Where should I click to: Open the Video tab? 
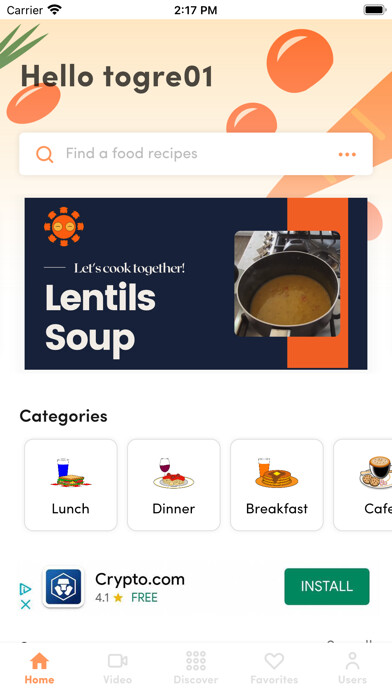click(118, 668)
